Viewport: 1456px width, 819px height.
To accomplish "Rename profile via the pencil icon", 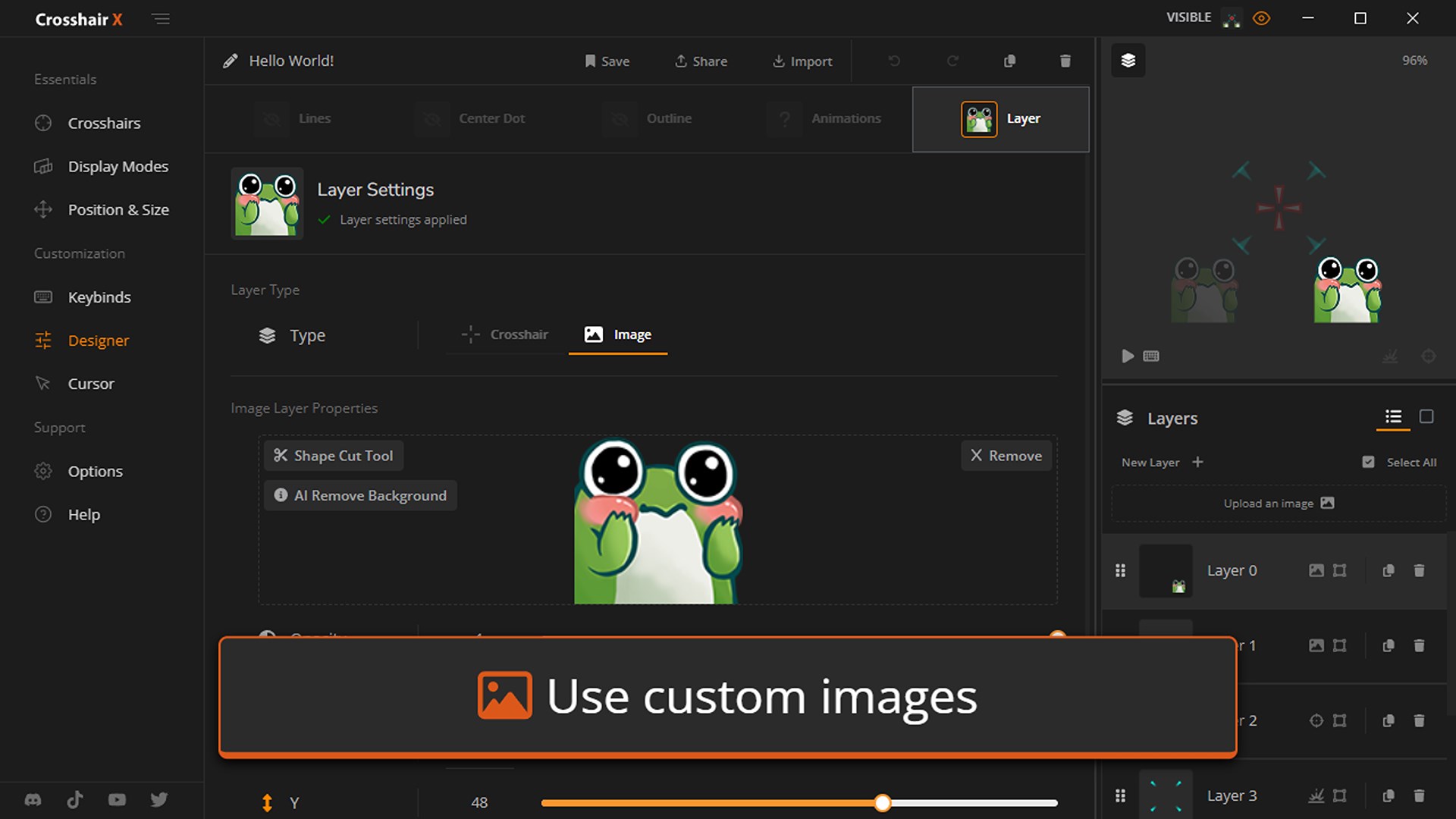I will pyautogui.click(x=231, y=60).
